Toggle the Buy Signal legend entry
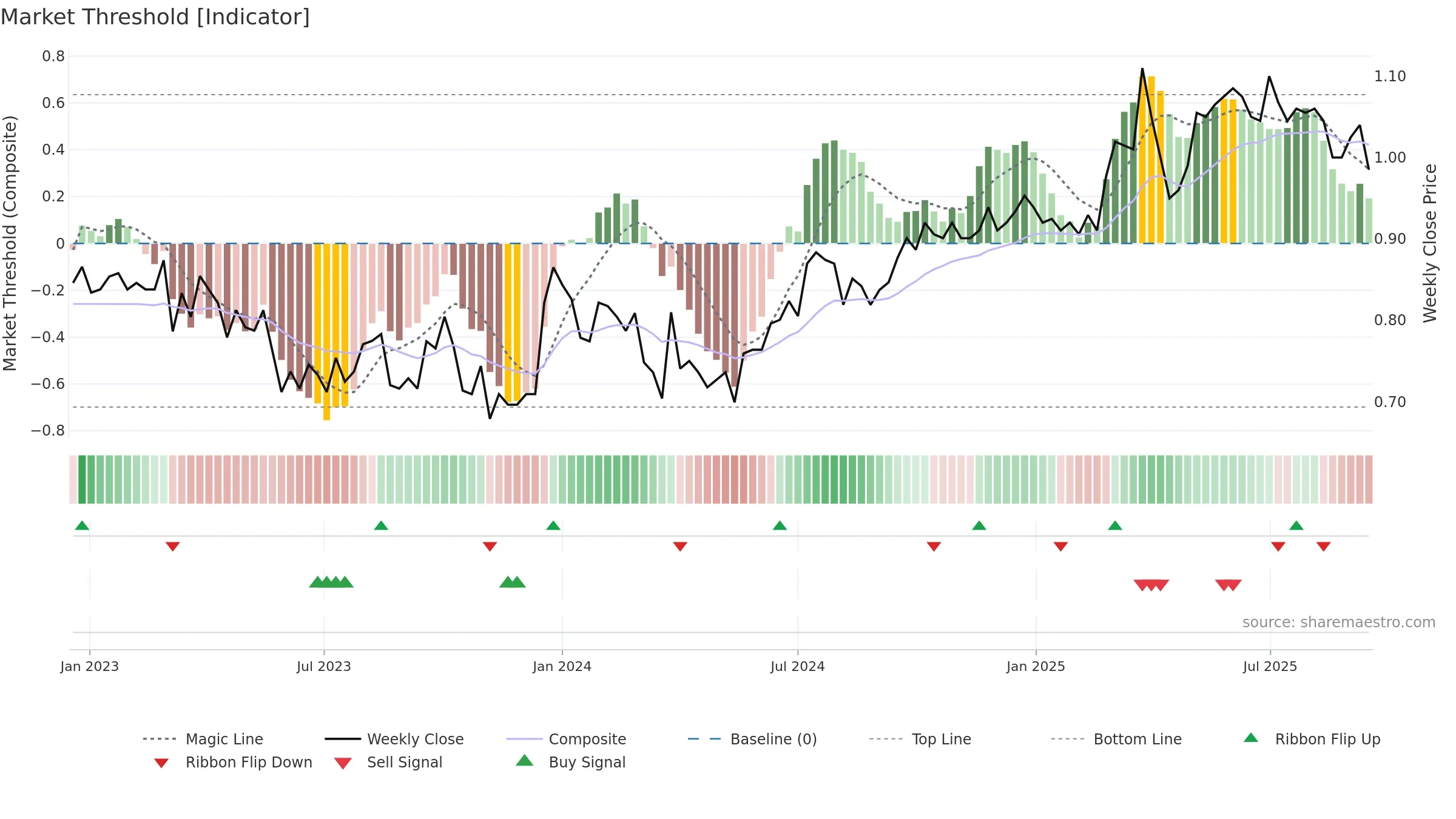1456x819 pixels. tap(570, 762)
